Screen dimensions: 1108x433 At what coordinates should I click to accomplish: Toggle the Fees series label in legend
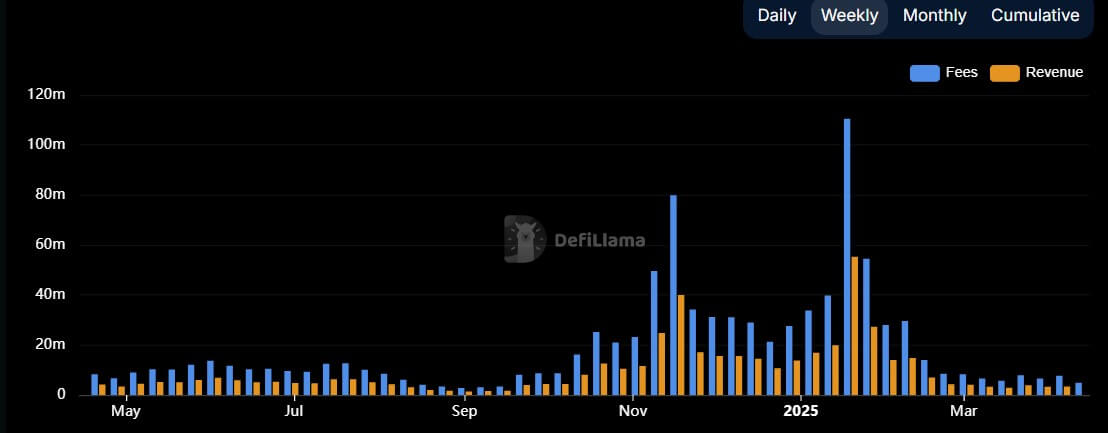[x=961, y=73]
